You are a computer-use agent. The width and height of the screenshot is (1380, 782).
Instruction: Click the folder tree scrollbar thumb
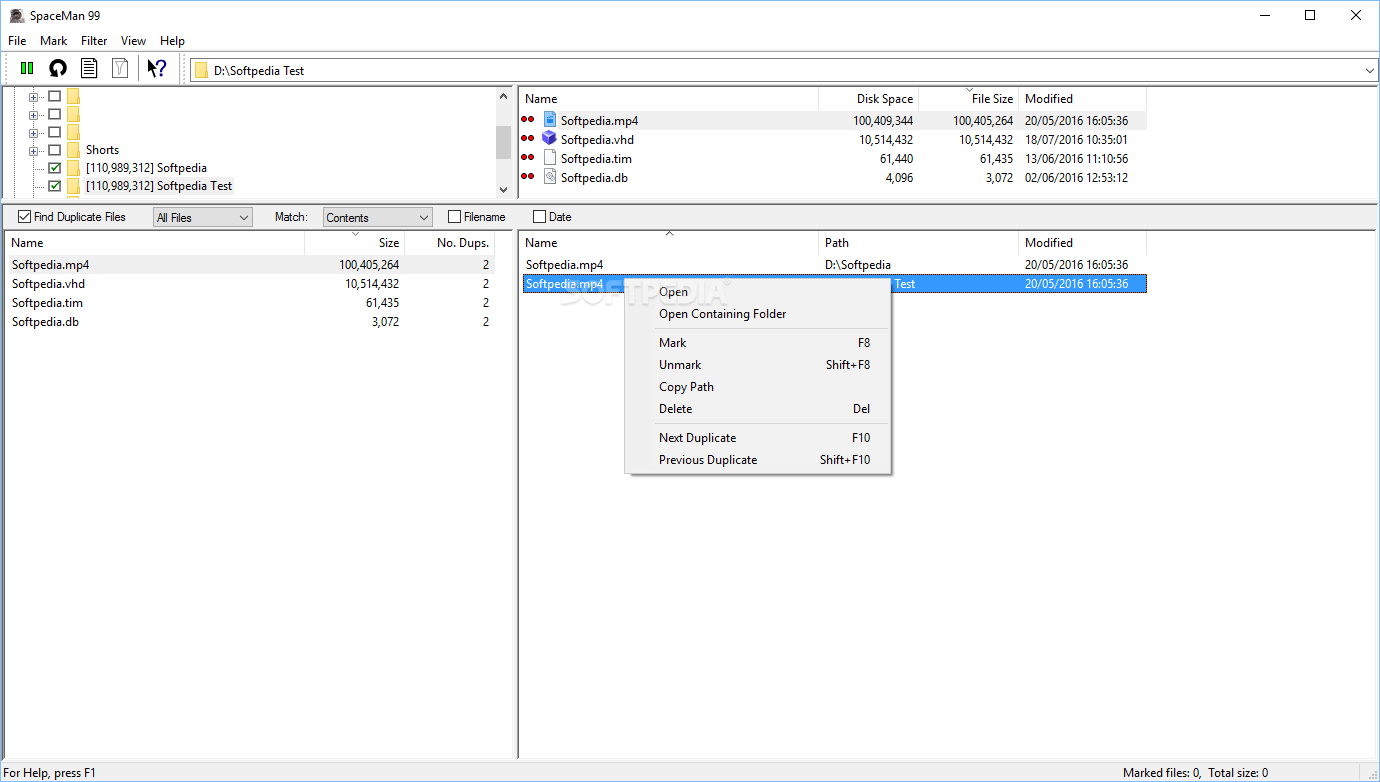(503, 143)
